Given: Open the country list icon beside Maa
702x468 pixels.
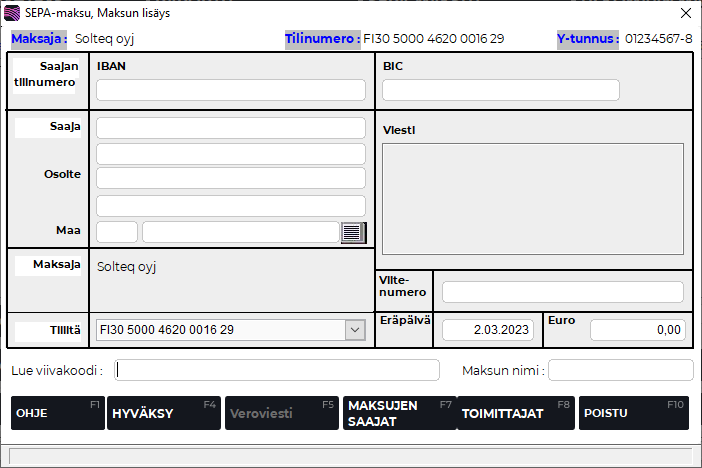Looking at the screenshot, I should (x=353, y=232).
